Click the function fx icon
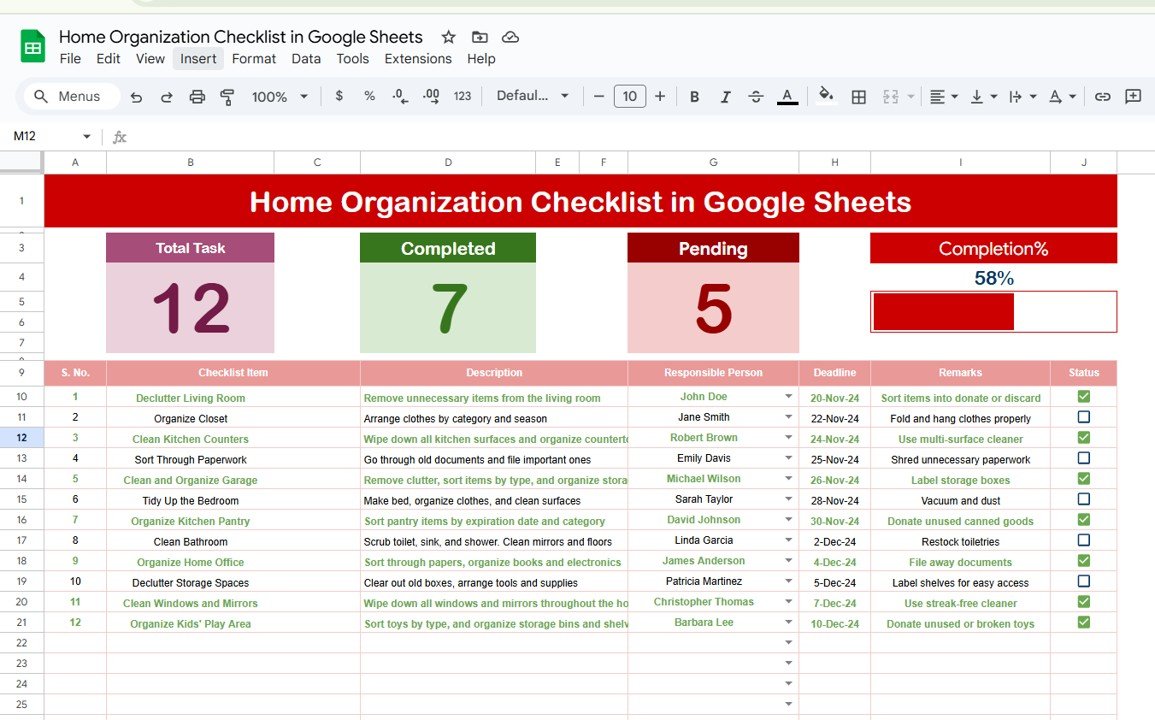This screenshot has height=720, width=1155. pyautogui.click(x=119, y=137)
